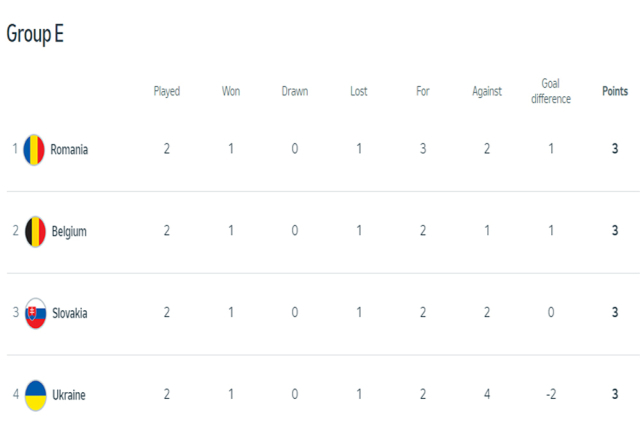Click the Group E heading
The image size is (640, 433).
pyautogui.click(x=35, y=34)
